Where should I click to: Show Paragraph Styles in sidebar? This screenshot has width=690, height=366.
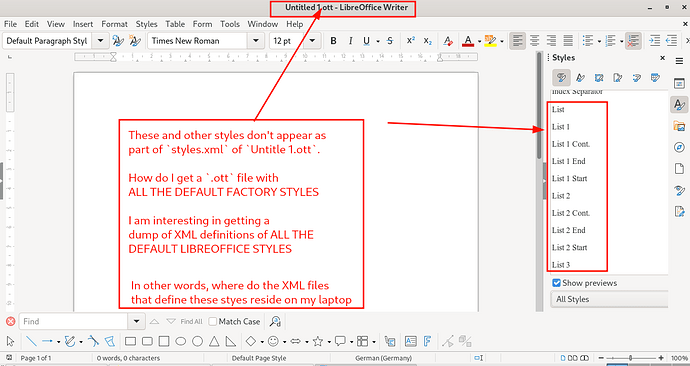pyautogui.click(x=561, y=78)
